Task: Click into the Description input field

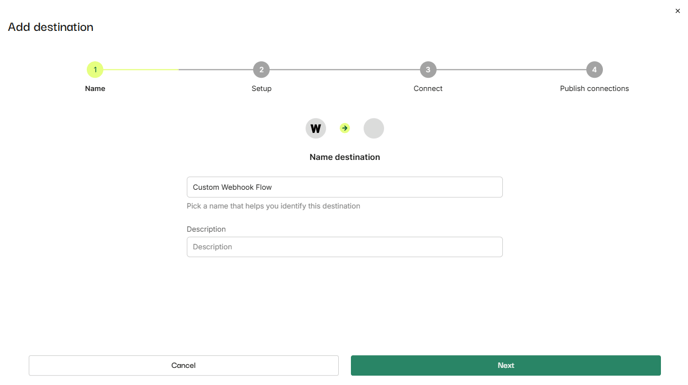Action: (344, 247)
